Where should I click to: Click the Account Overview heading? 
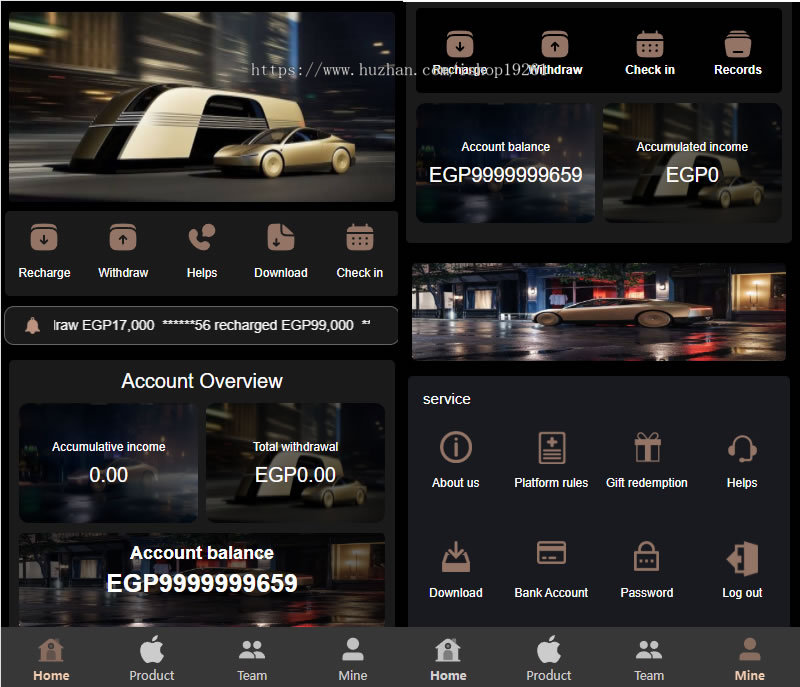tap(202, 381)
